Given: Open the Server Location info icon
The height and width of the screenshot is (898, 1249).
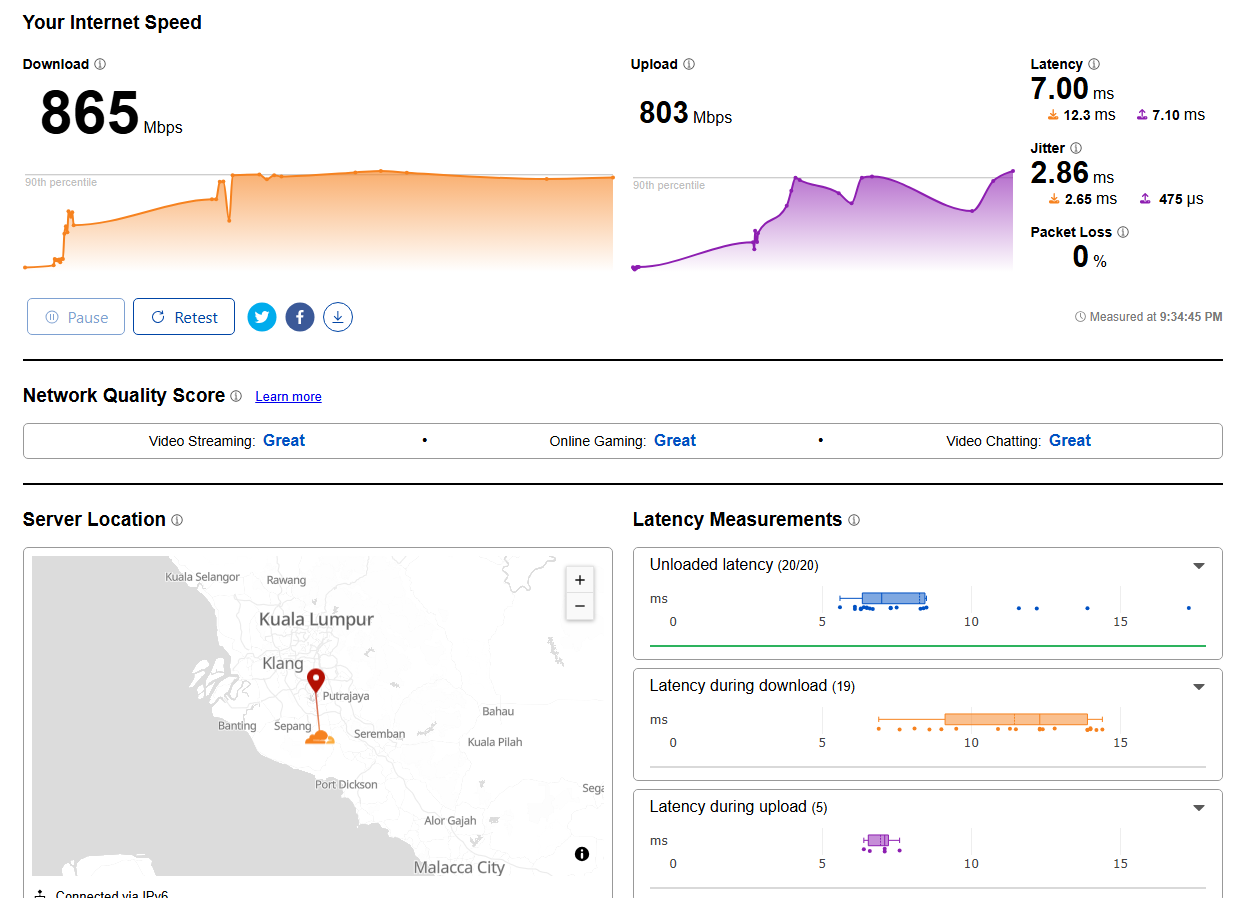Looking at the screenshot, I should coord(177,520).
